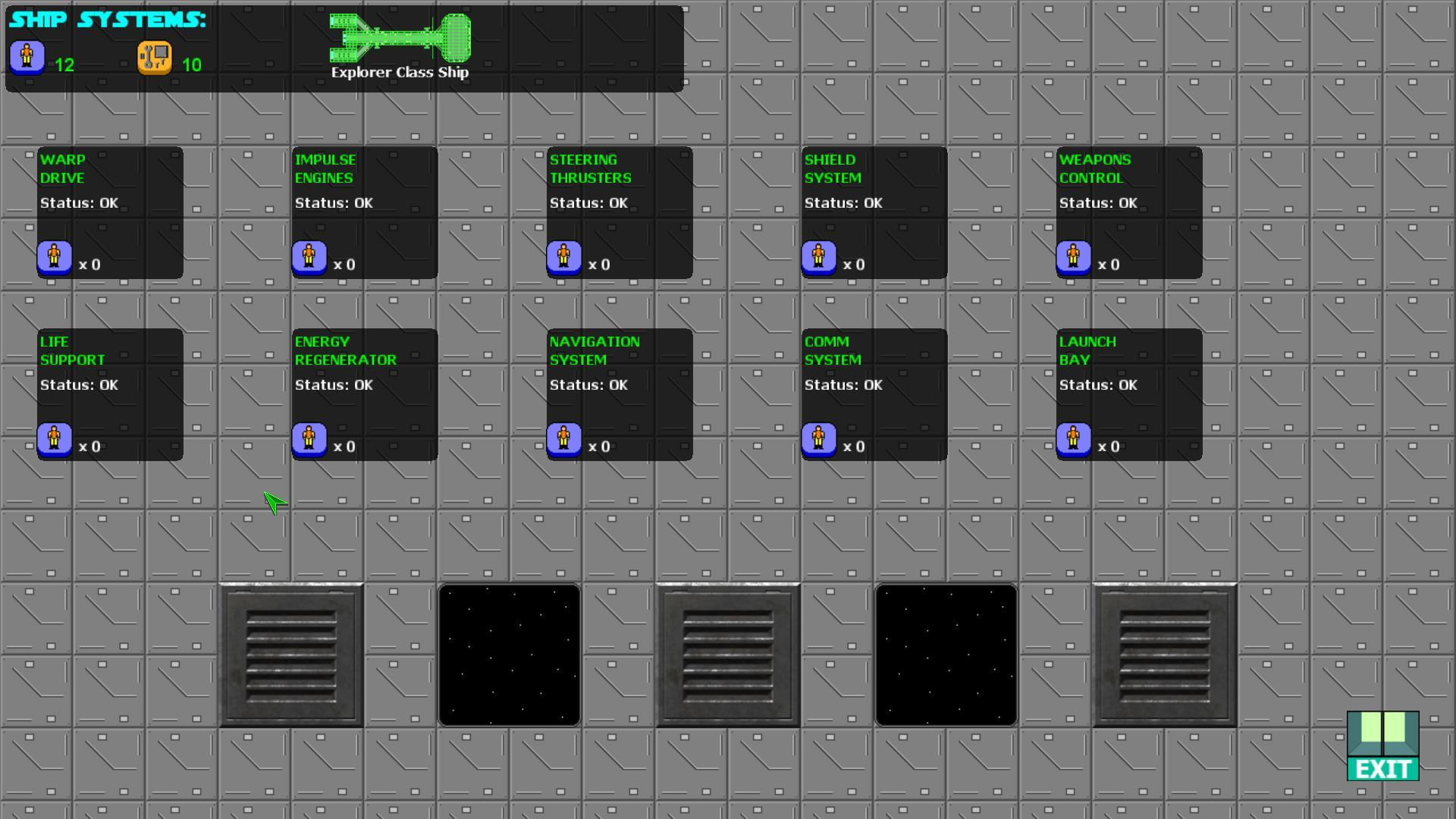Click Status: OK in Navigation System panel

589,385
